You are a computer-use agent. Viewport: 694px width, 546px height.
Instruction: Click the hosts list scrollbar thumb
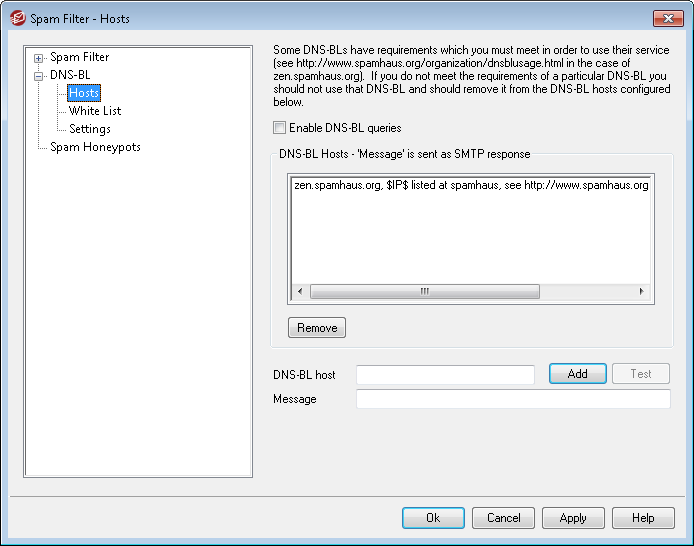424,292
